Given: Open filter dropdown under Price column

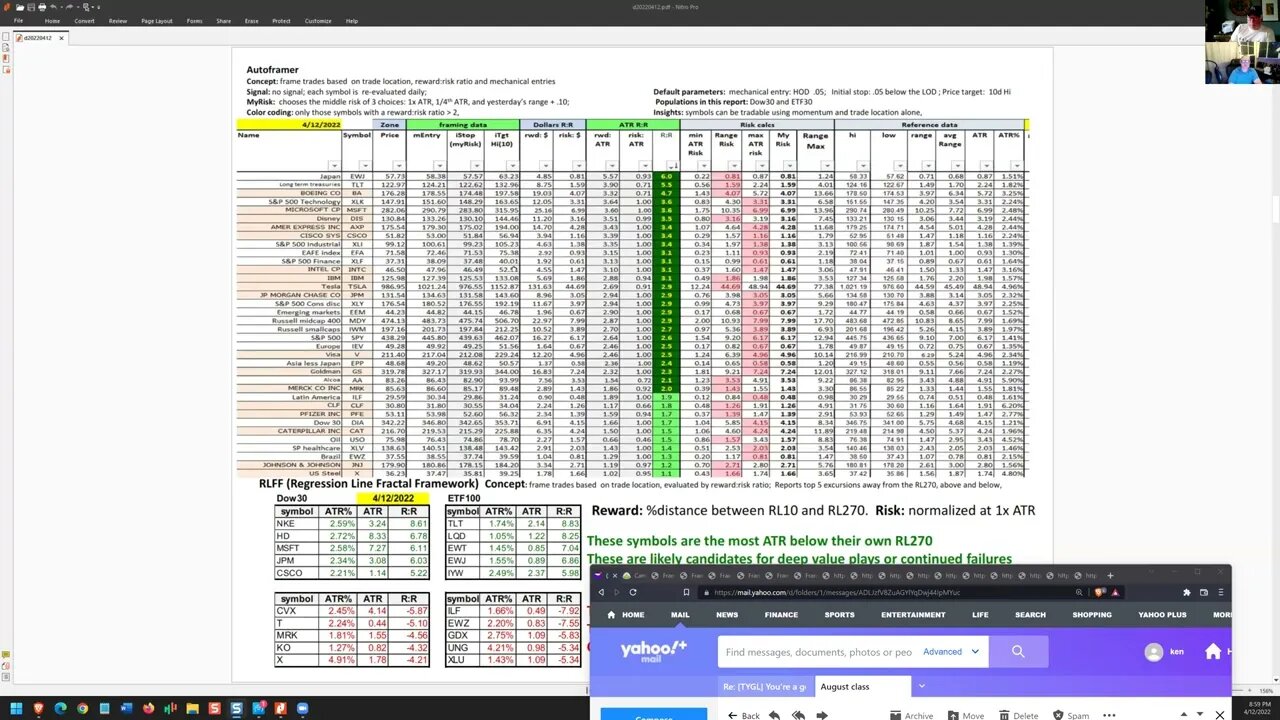Looking at the screenshot, I should pyautogui.click(x=399, y=165).
